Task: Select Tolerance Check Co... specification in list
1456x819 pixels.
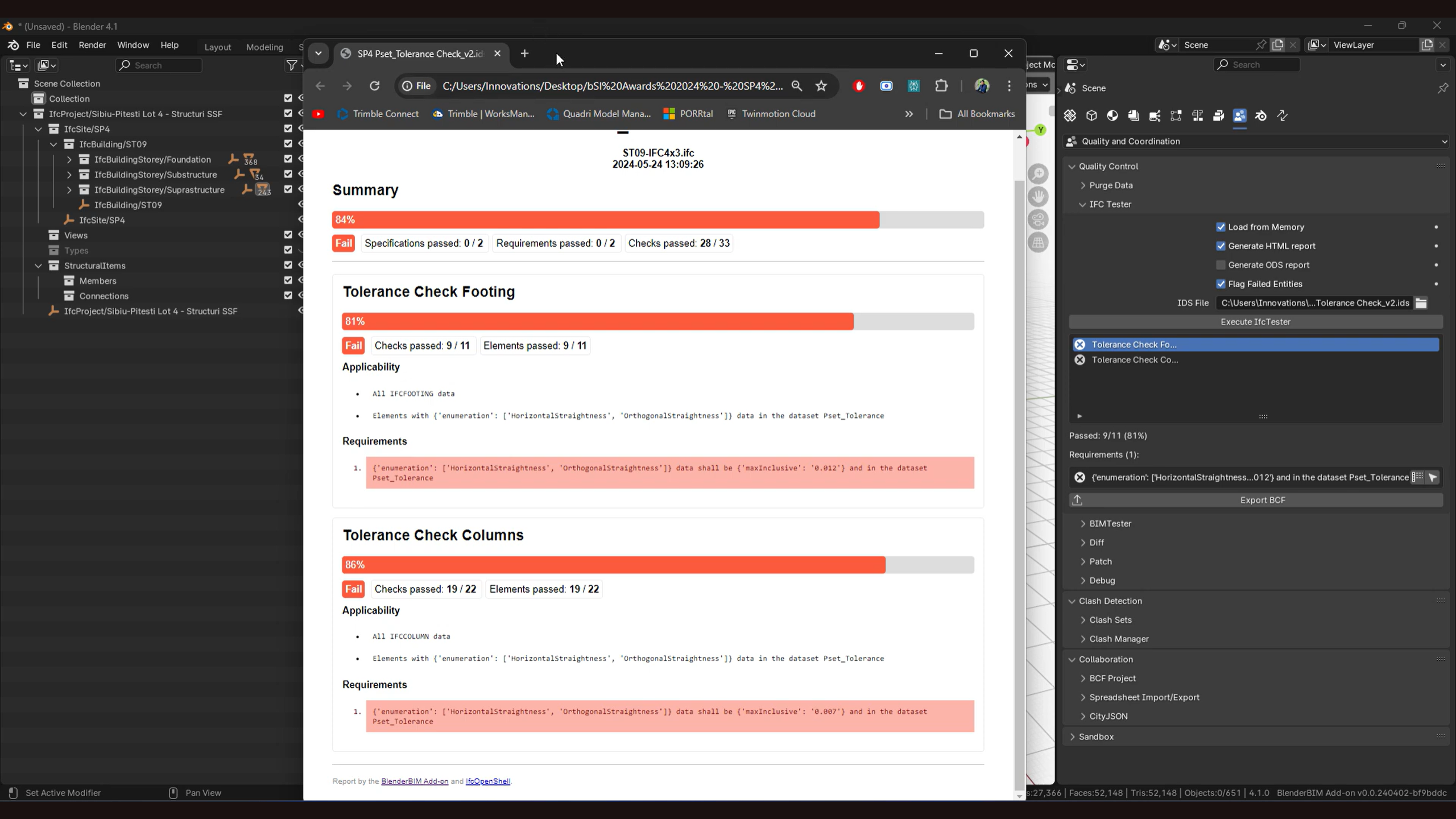Action: pos(1135,359)
